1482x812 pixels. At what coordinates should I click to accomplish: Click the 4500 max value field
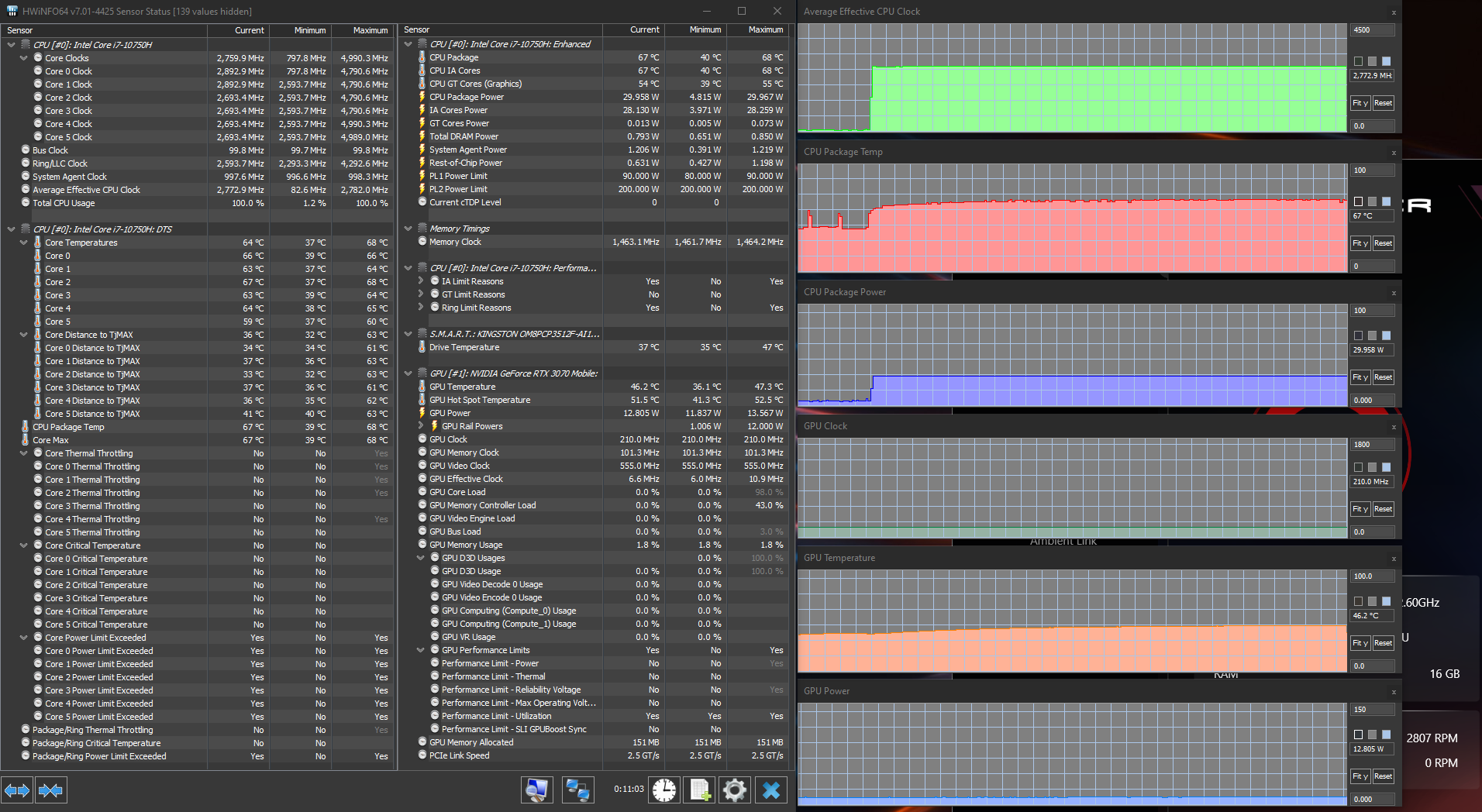pos(1372,30)
